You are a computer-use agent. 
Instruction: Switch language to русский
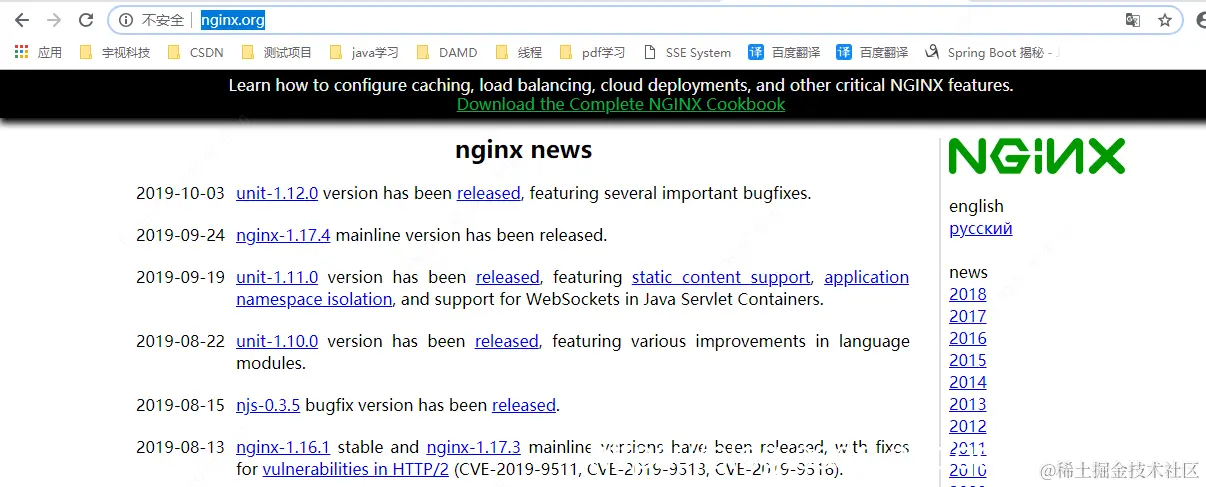click(x=981, y=228)
